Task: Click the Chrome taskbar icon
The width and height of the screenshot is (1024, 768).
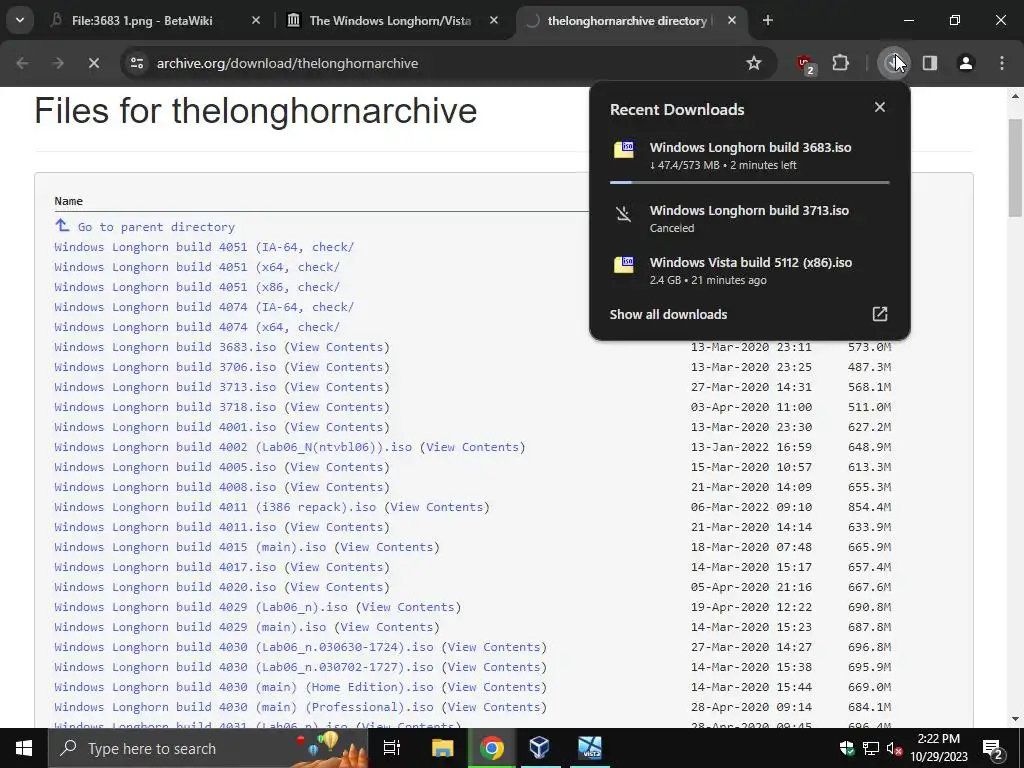Action: point(491,748)
